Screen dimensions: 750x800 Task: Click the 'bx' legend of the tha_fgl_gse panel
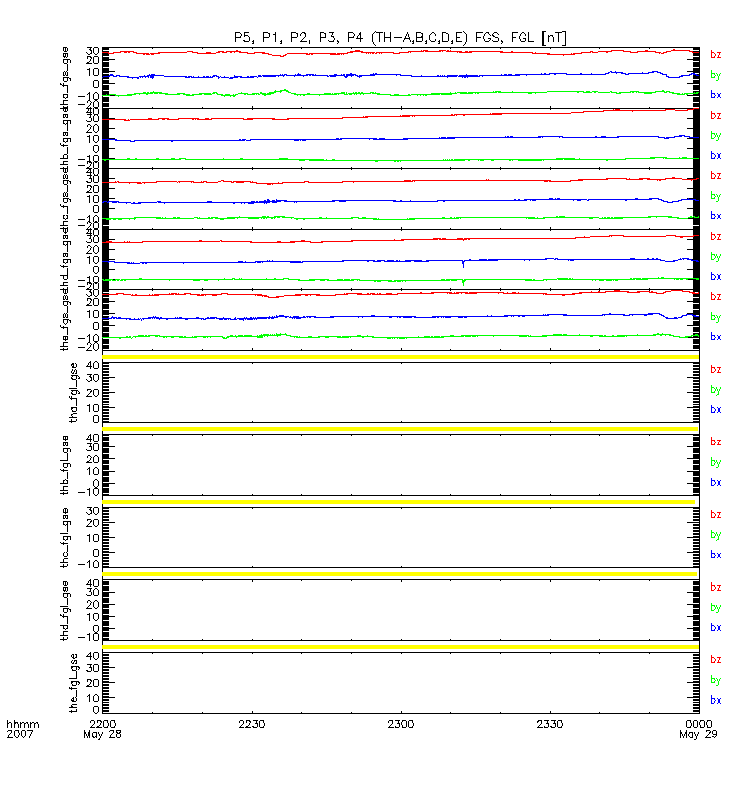tap(715, 409)
